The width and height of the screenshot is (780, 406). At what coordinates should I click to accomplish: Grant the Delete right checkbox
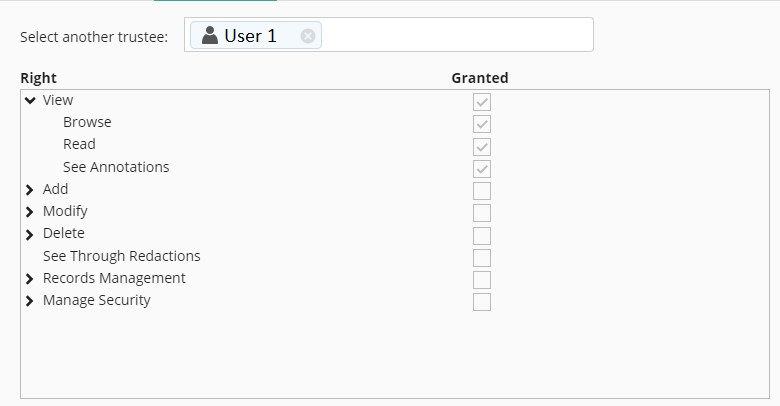pyautogui.click(x=482, y=235)
